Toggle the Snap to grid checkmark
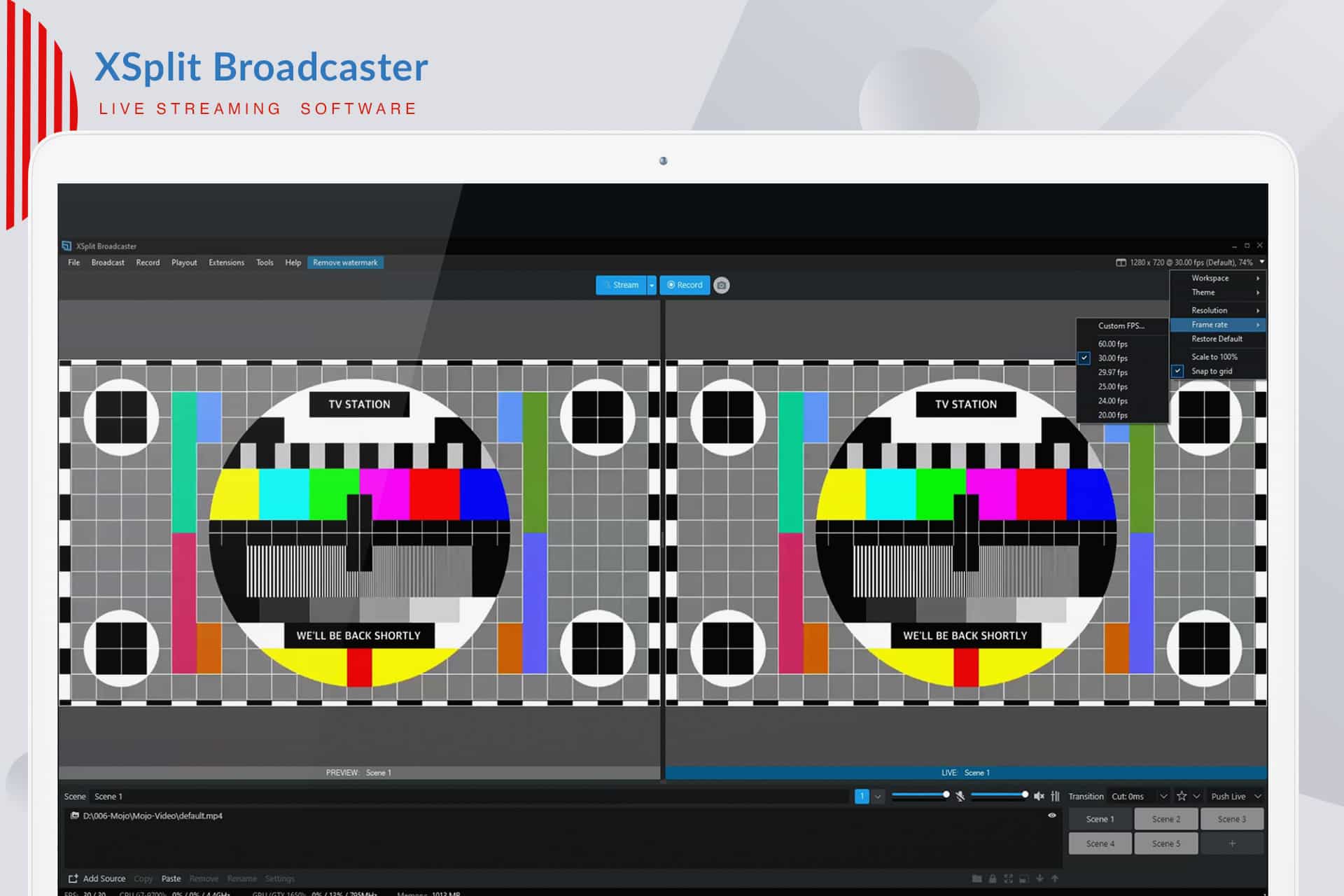The height and width of the screenshot is (896, 1344). pyautogui.click(x=1178, y=371)
